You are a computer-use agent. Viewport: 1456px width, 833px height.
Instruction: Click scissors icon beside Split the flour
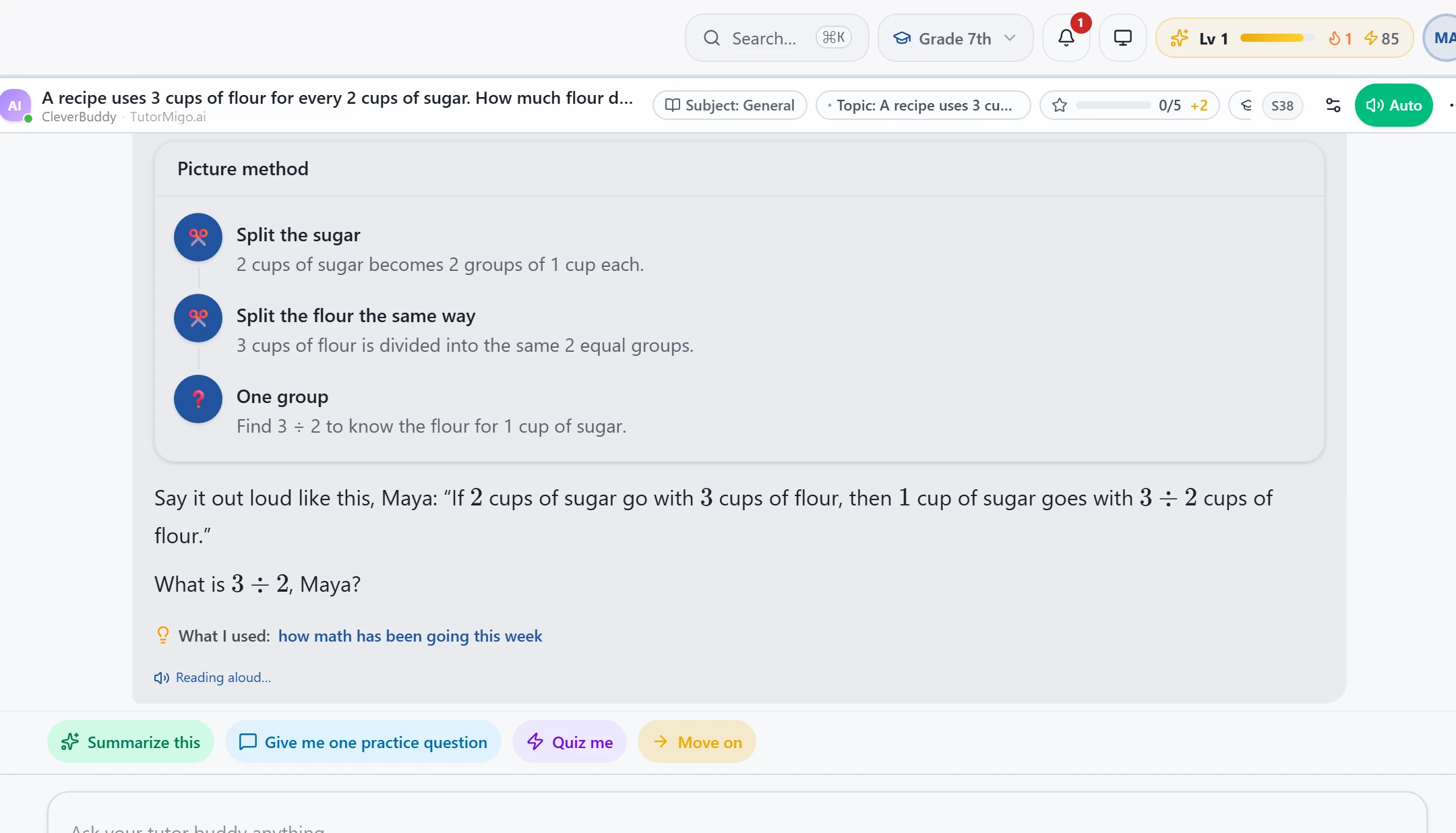point(198,318)
